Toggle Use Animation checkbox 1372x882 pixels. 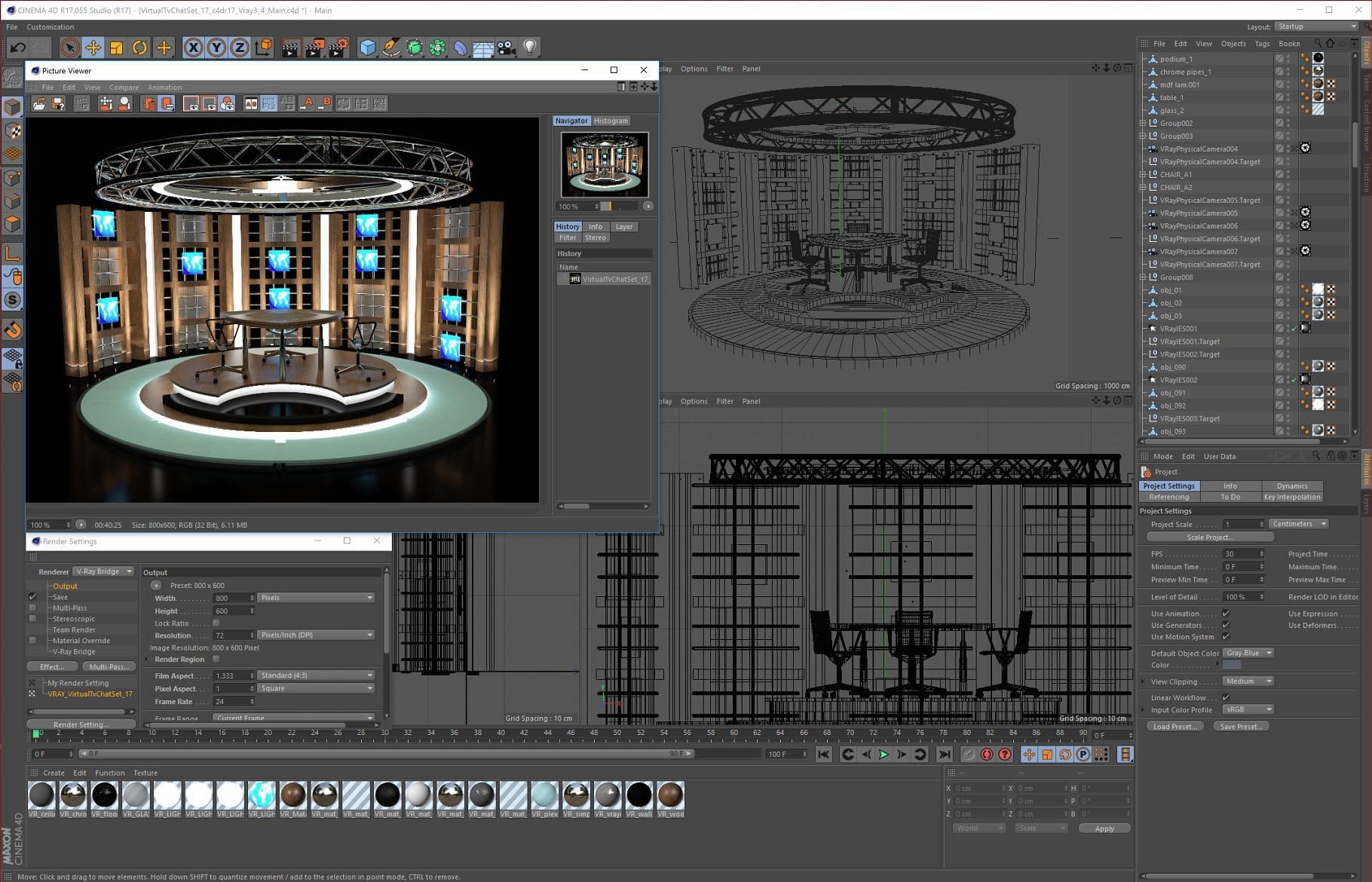coord(1226,614)
